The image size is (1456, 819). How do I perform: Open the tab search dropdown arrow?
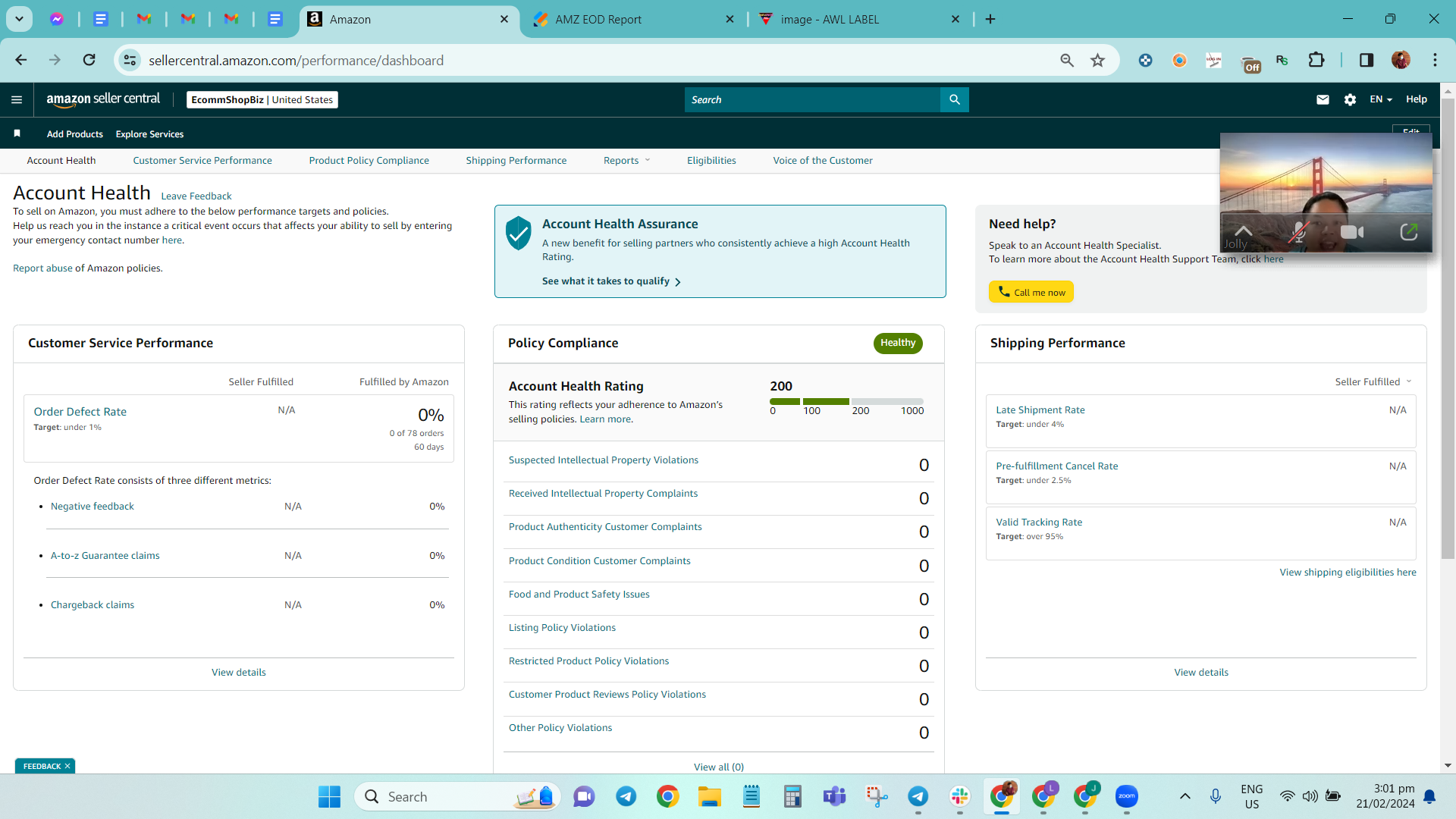(19, 19)
